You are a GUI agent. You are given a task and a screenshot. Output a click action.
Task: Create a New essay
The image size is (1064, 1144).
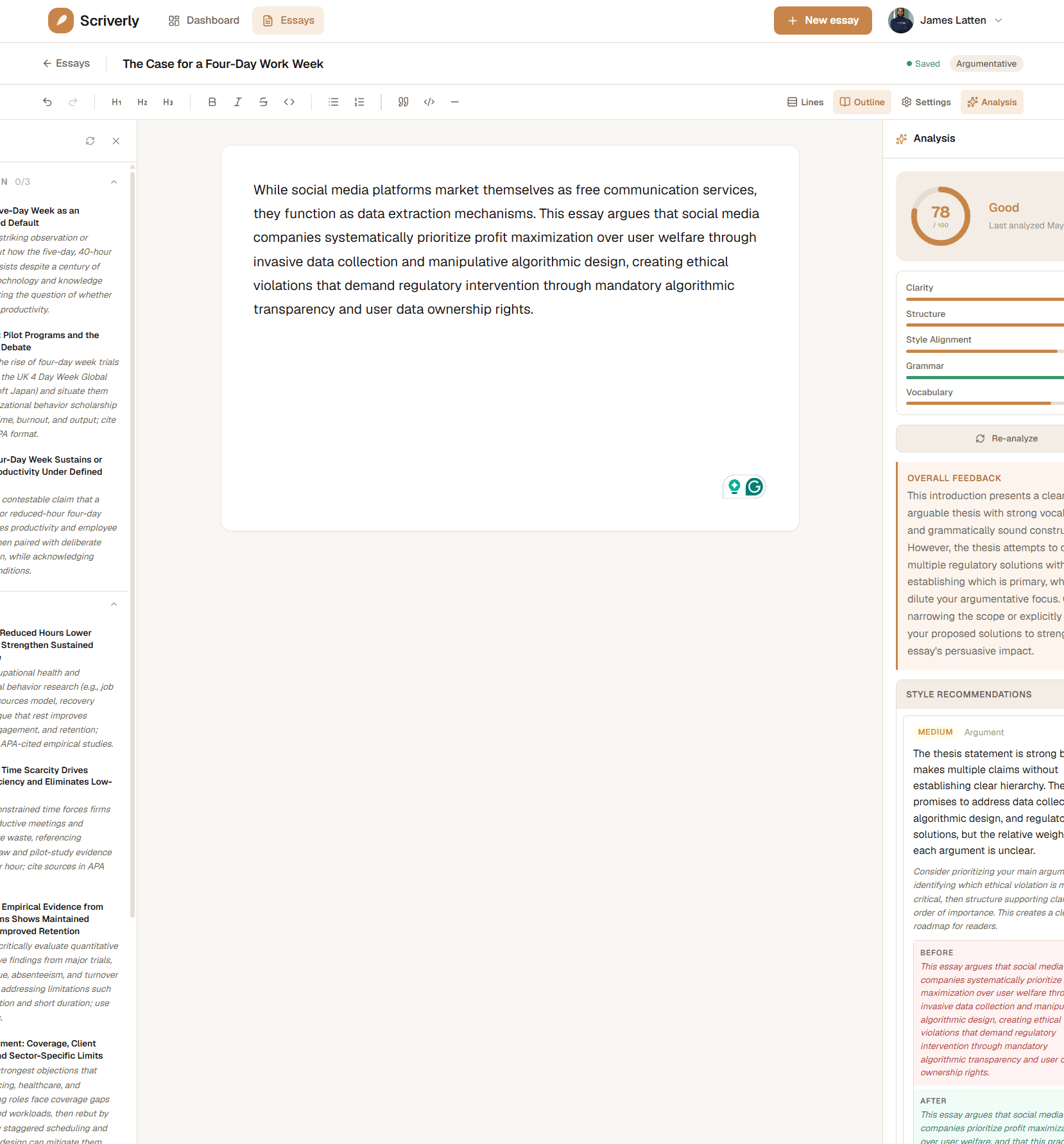click(x=823, y=21)
